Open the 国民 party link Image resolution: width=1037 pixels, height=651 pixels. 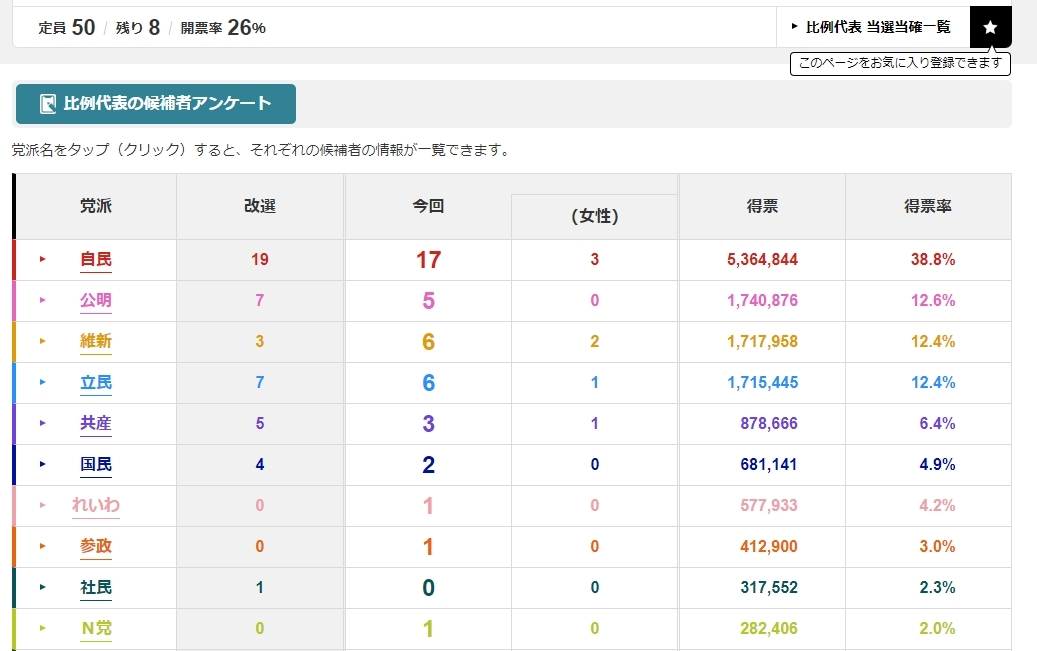pos(96,464)
